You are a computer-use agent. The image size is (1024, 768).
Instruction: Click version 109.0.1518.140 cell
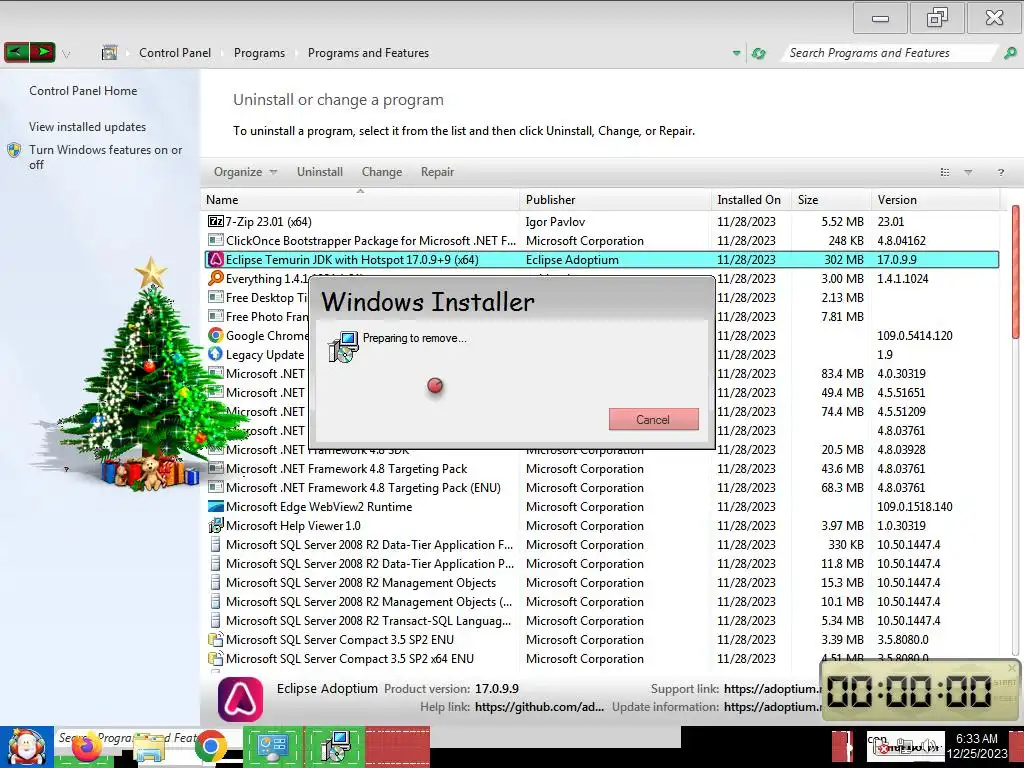(914, 506)
